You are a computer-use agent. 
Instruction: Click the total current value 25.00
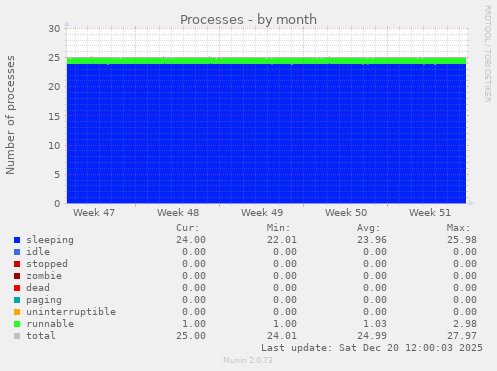[x=191, y=336]
